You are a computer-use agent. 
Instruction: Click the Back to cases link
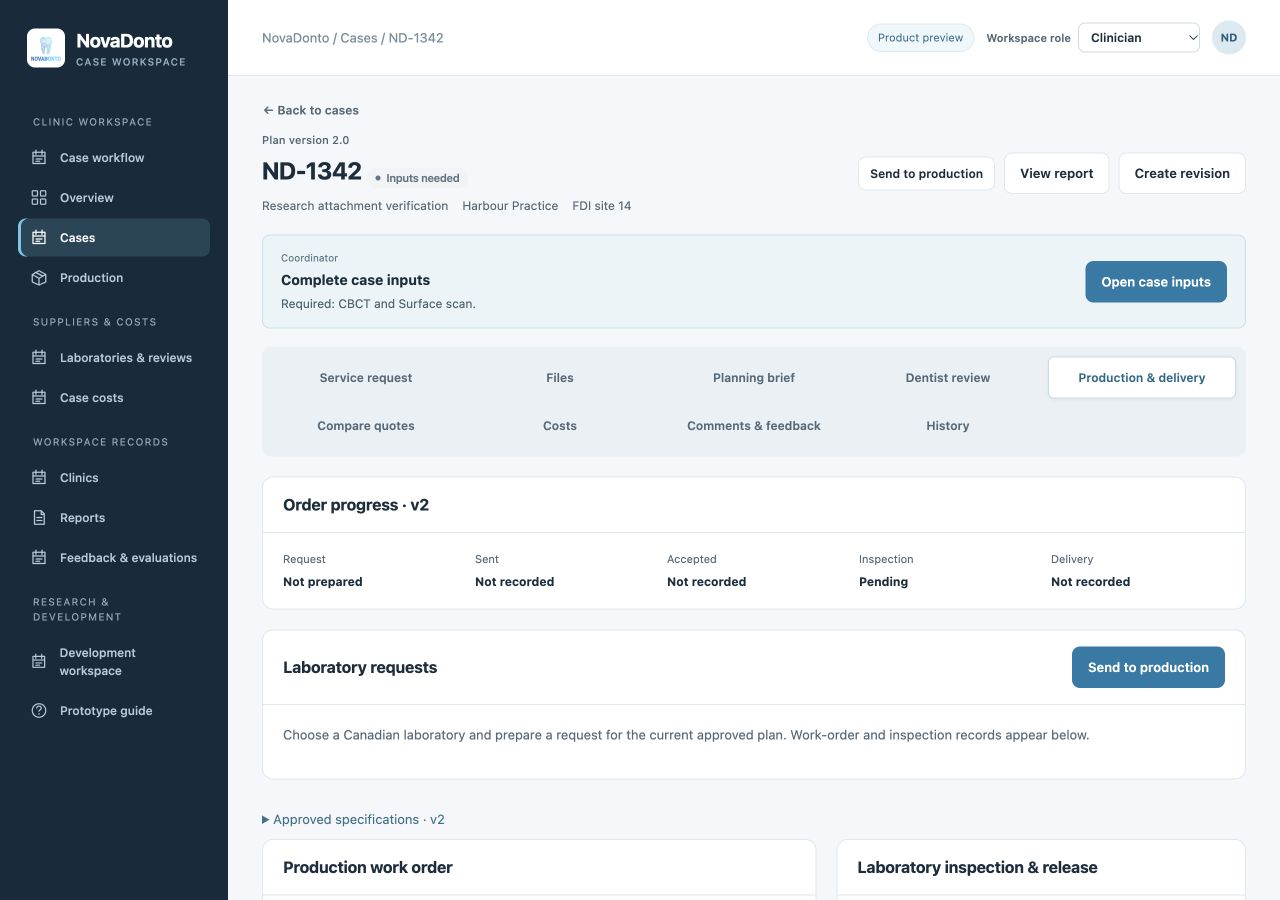click(x=310, y=110)
